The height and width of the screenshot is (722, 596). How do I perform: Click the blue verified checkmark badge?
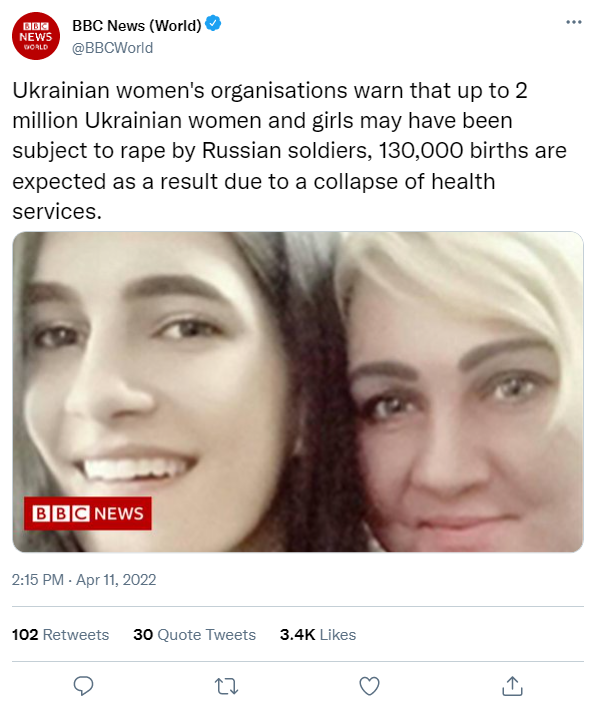tap(213, 23)
